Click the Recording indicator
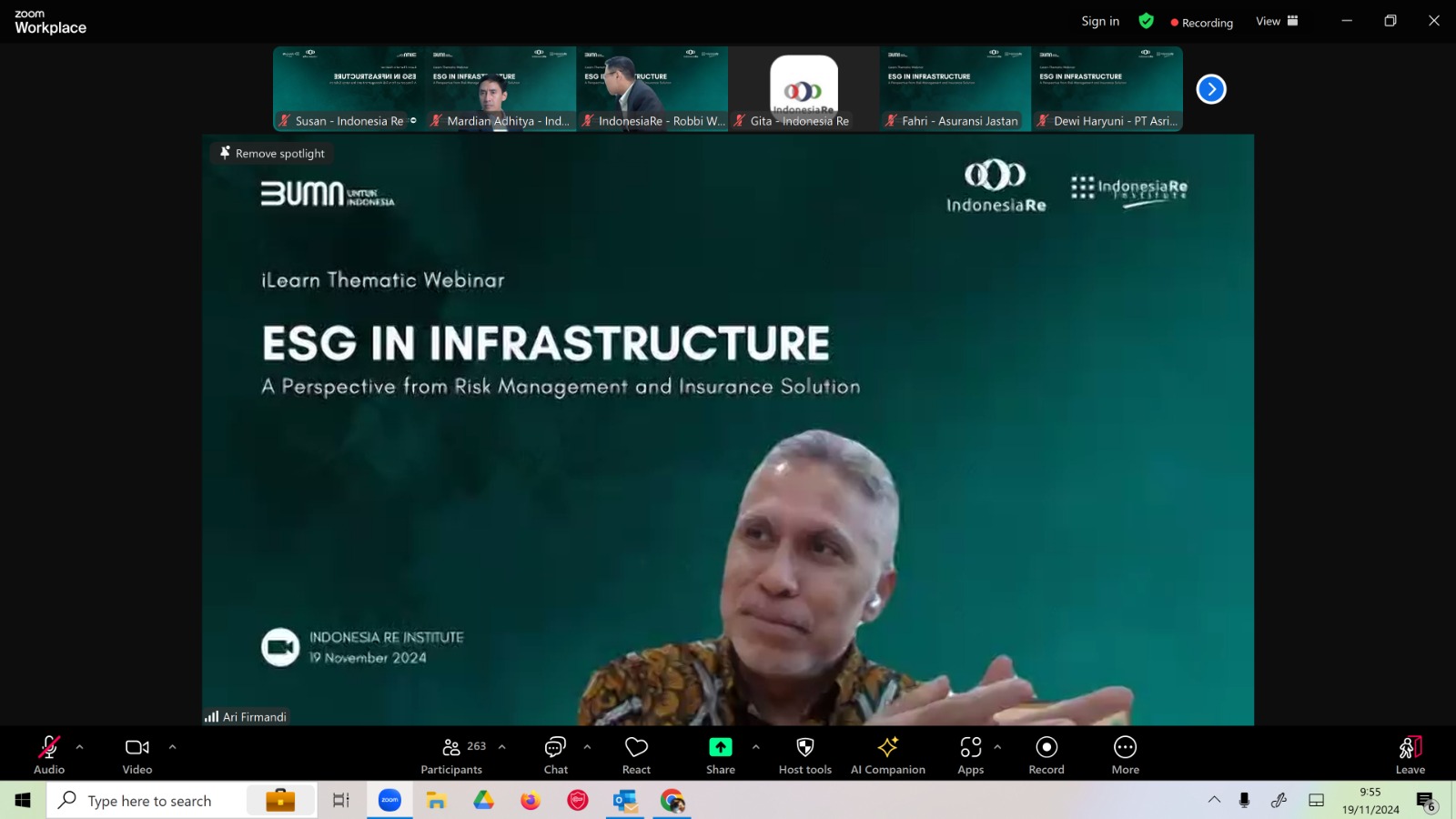This screenshot has width=1456, height=819. coord(1201,23)
